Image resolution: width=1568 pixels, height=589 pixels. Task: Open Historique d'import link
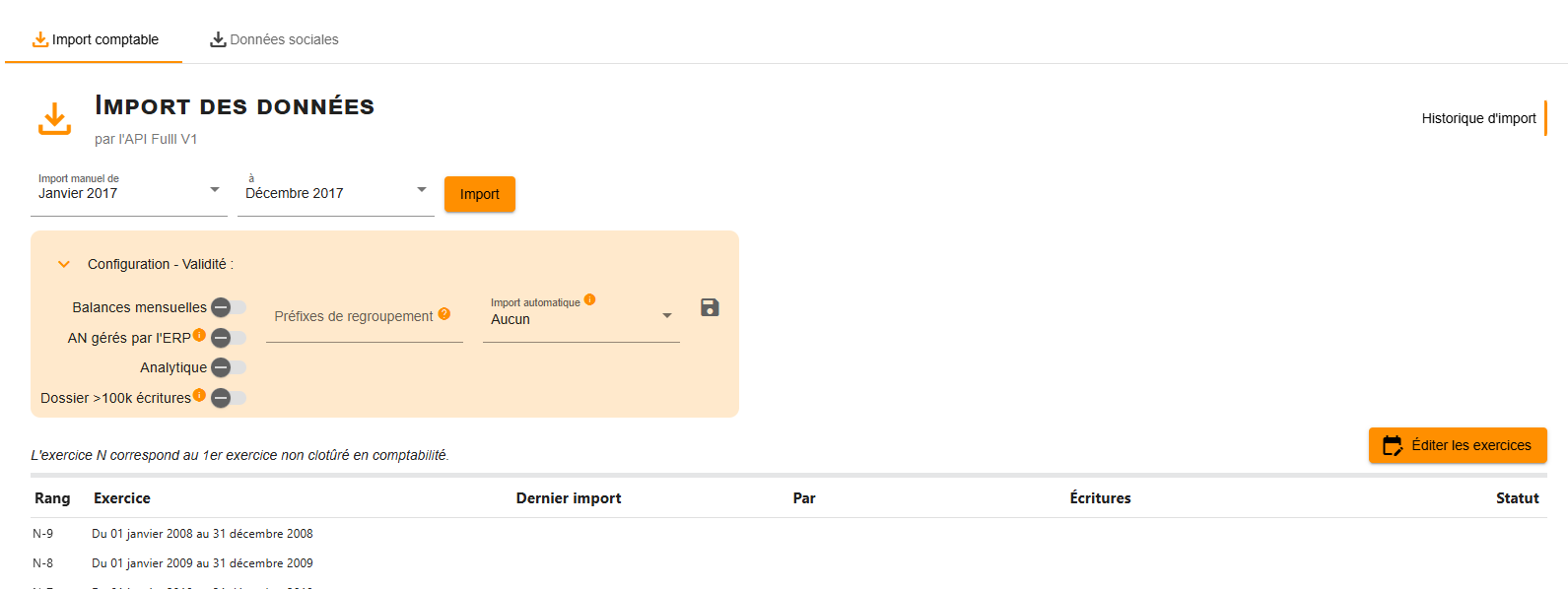pyautogui.click(x=1478, y=118)
